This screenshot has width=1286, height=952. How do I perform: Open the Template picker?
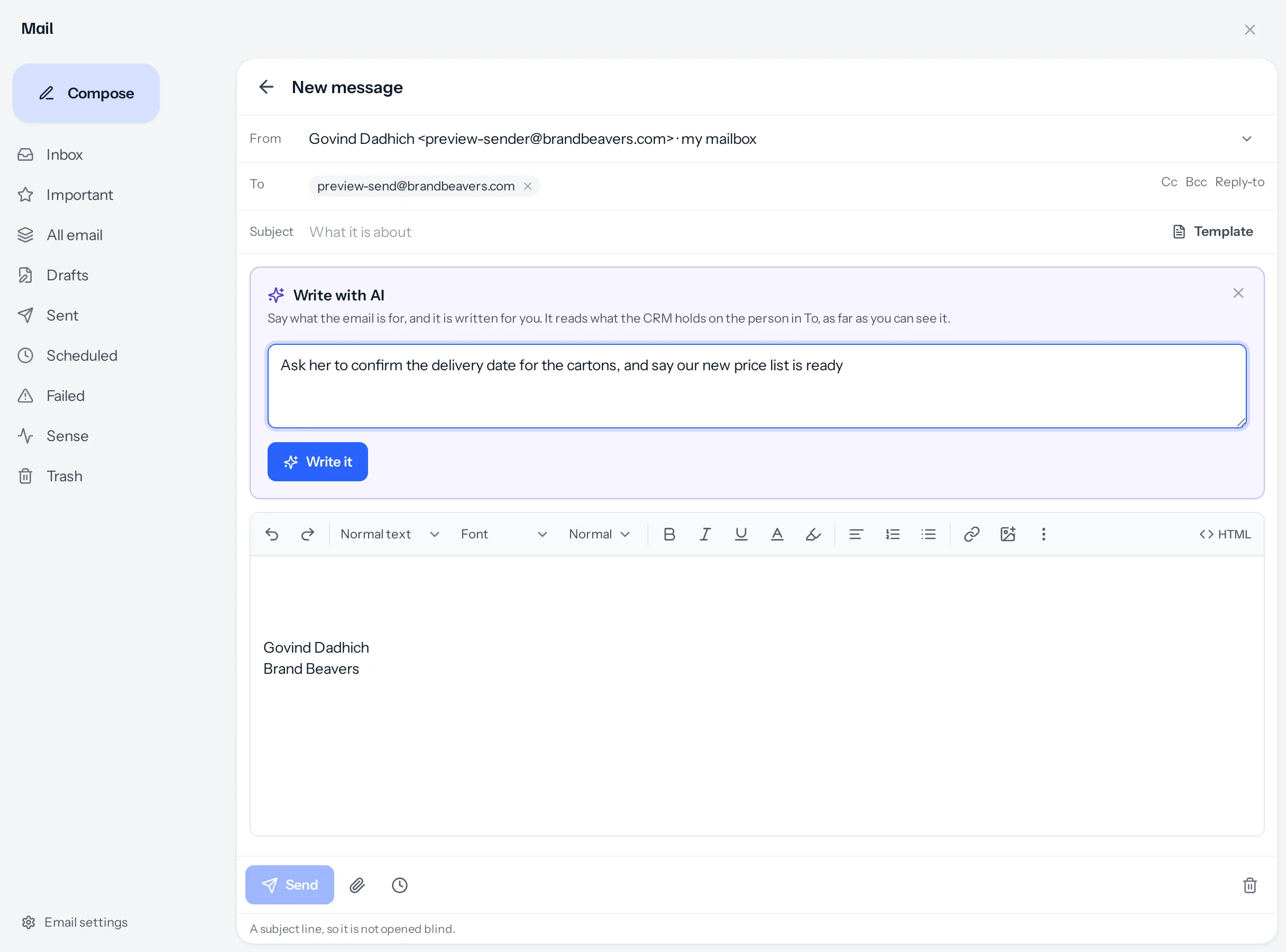click(x=1214, y=232)
